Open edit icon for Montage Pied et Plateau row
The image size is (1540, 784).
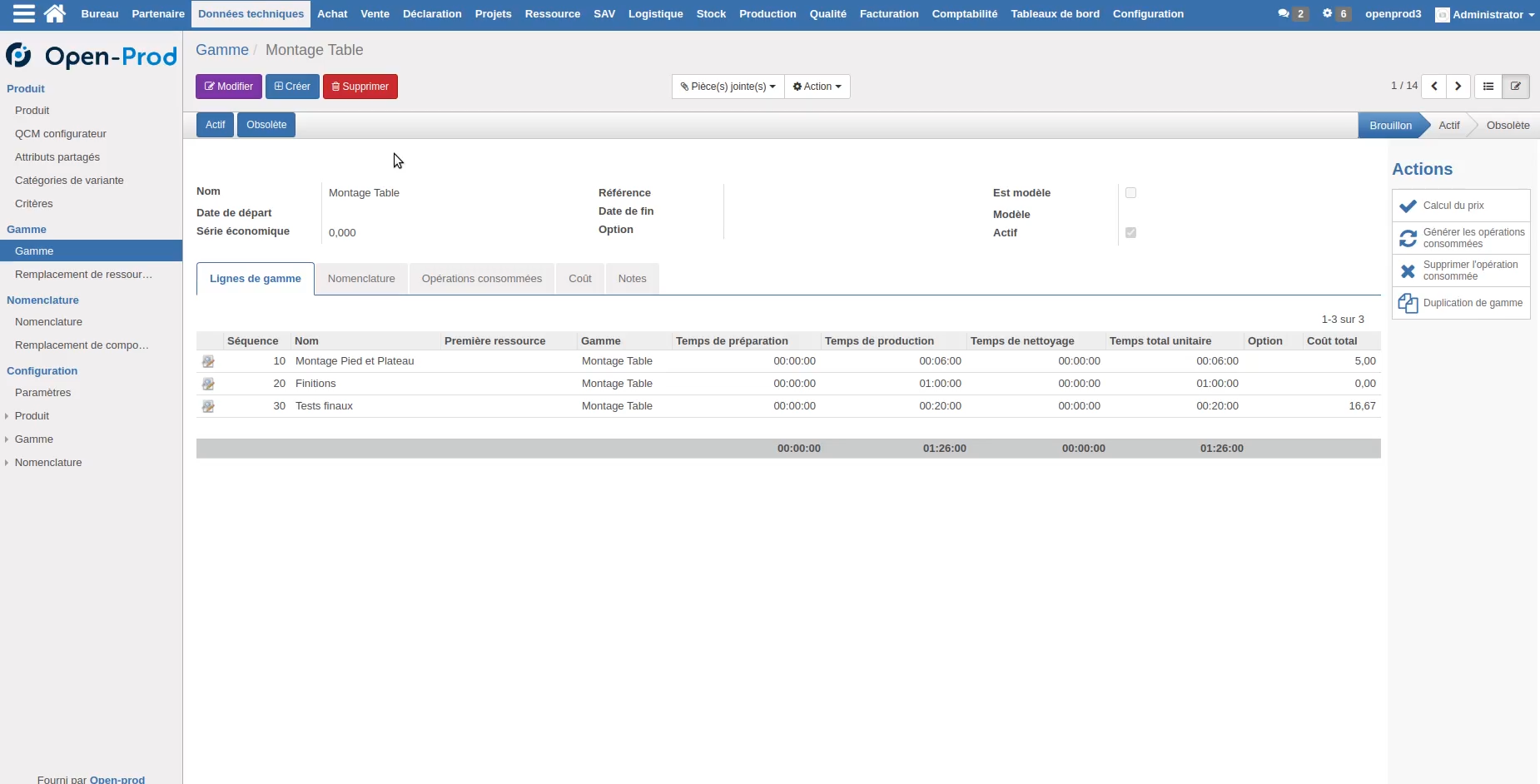click(x=208, y=361)
